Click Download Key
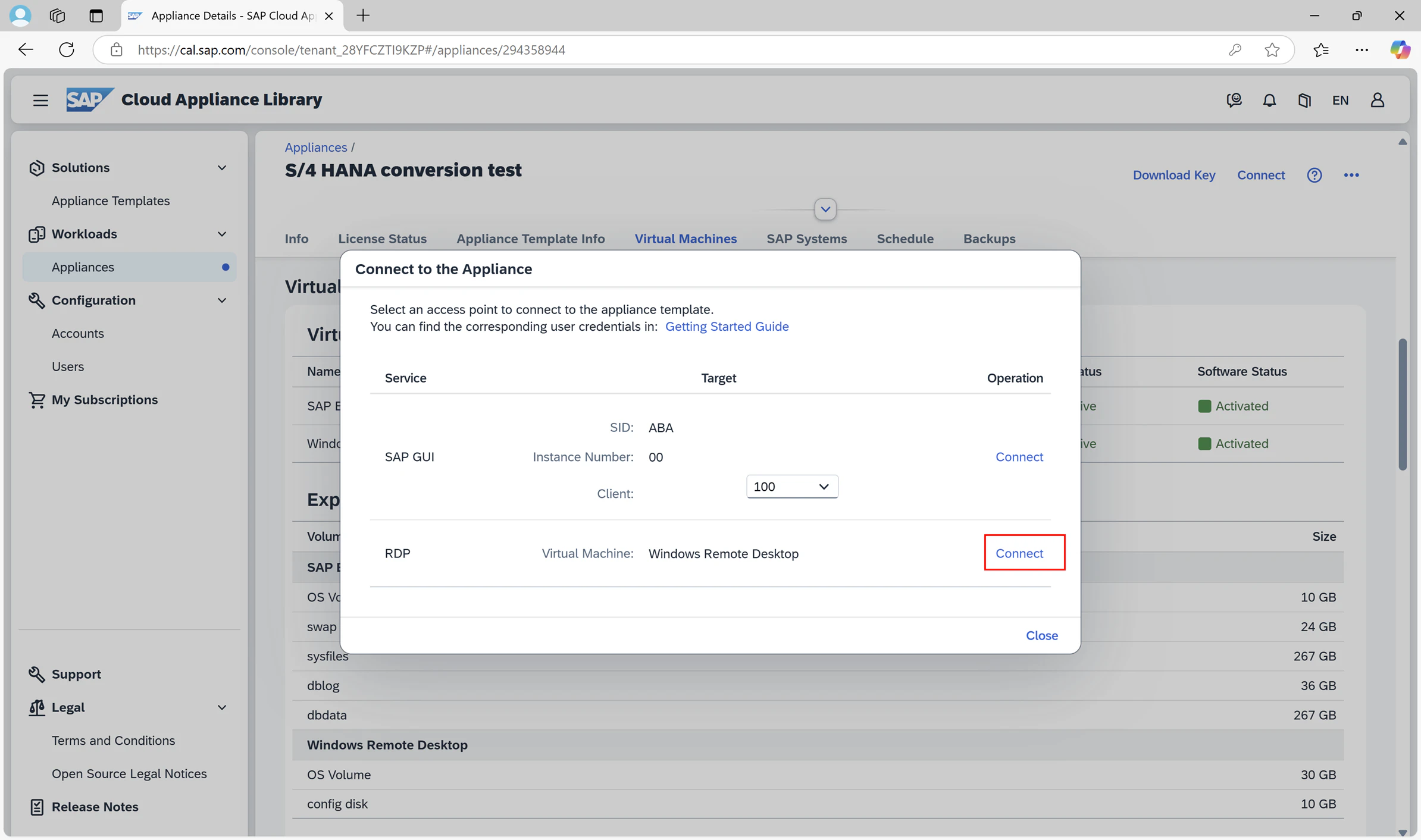 click(x=1174, y=175)
